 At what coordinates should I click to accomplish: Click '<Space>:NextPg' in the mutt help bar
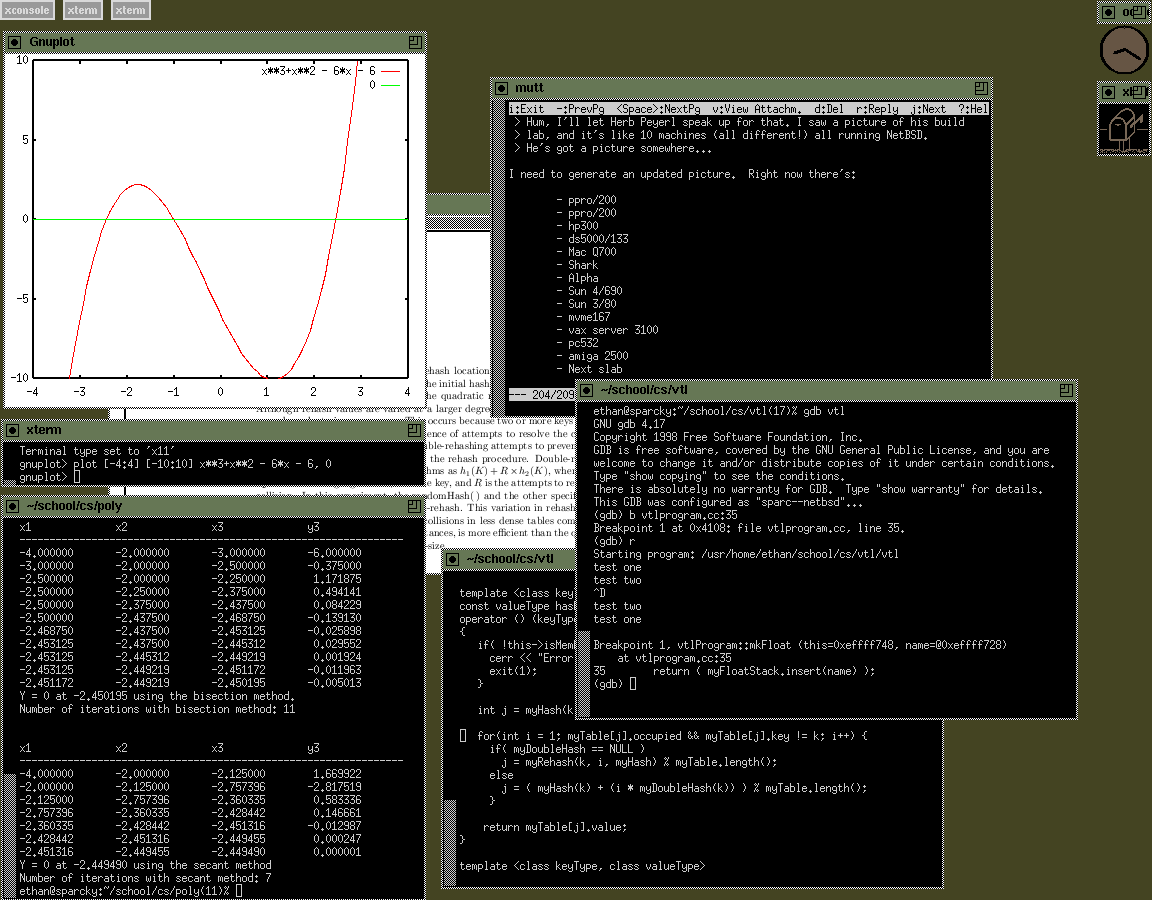(x=658, y=109)
